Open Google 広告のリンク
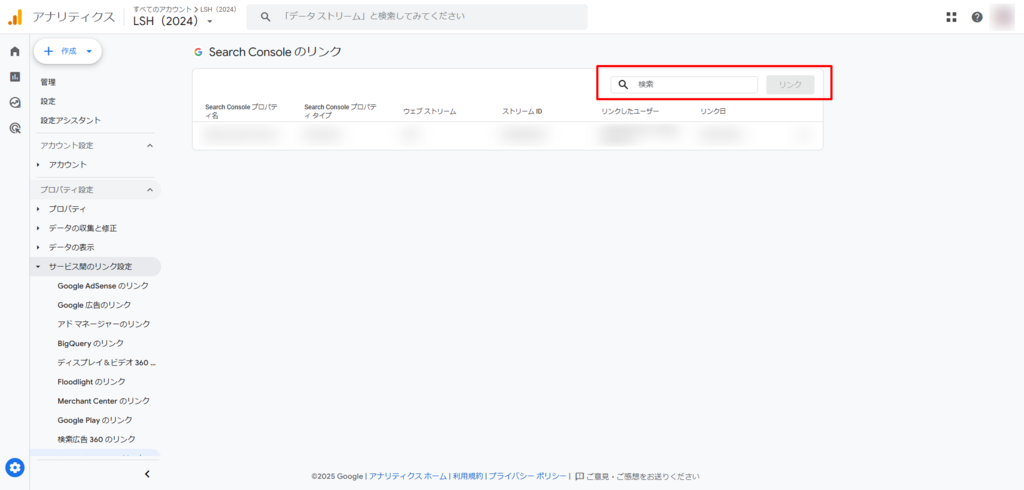Screen dimensions: 1024x490 pyautogui.click(x=94, y=305)
